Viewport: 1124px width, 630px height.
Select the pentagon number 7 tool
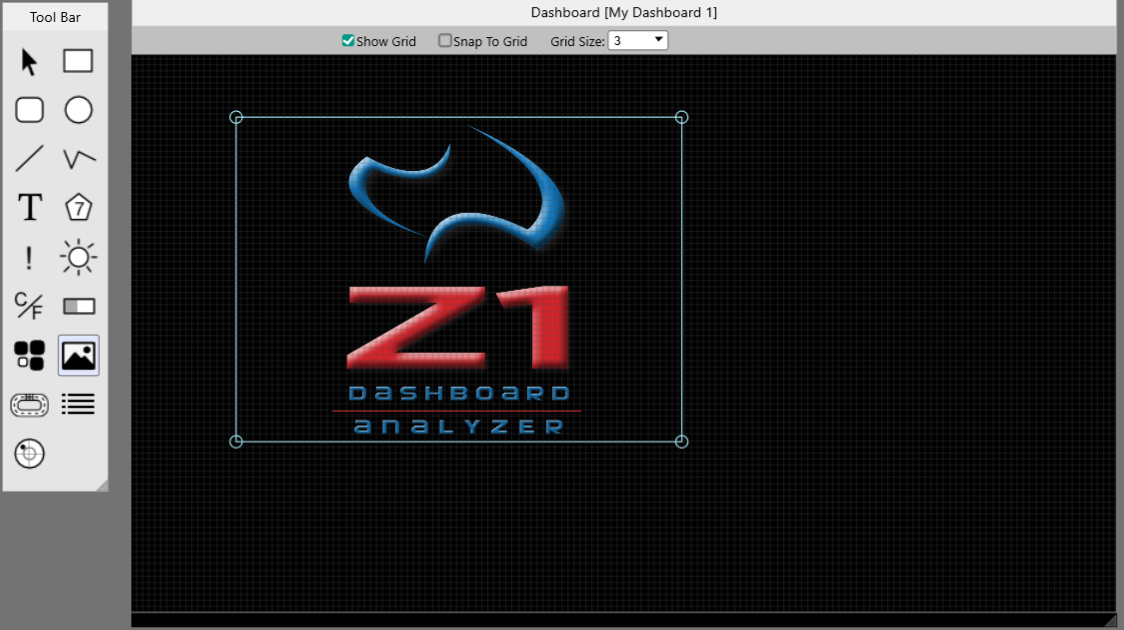point(78,208)
